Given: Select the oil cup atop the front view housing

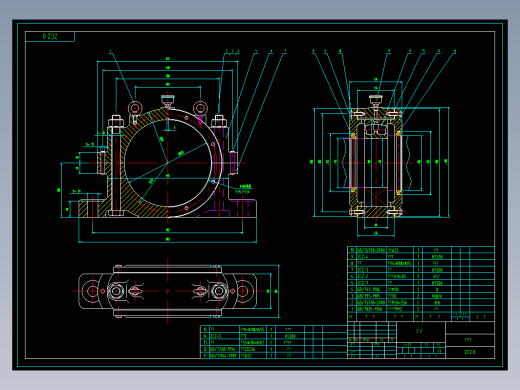Looking at the screenshot, I should pos(168,101).
